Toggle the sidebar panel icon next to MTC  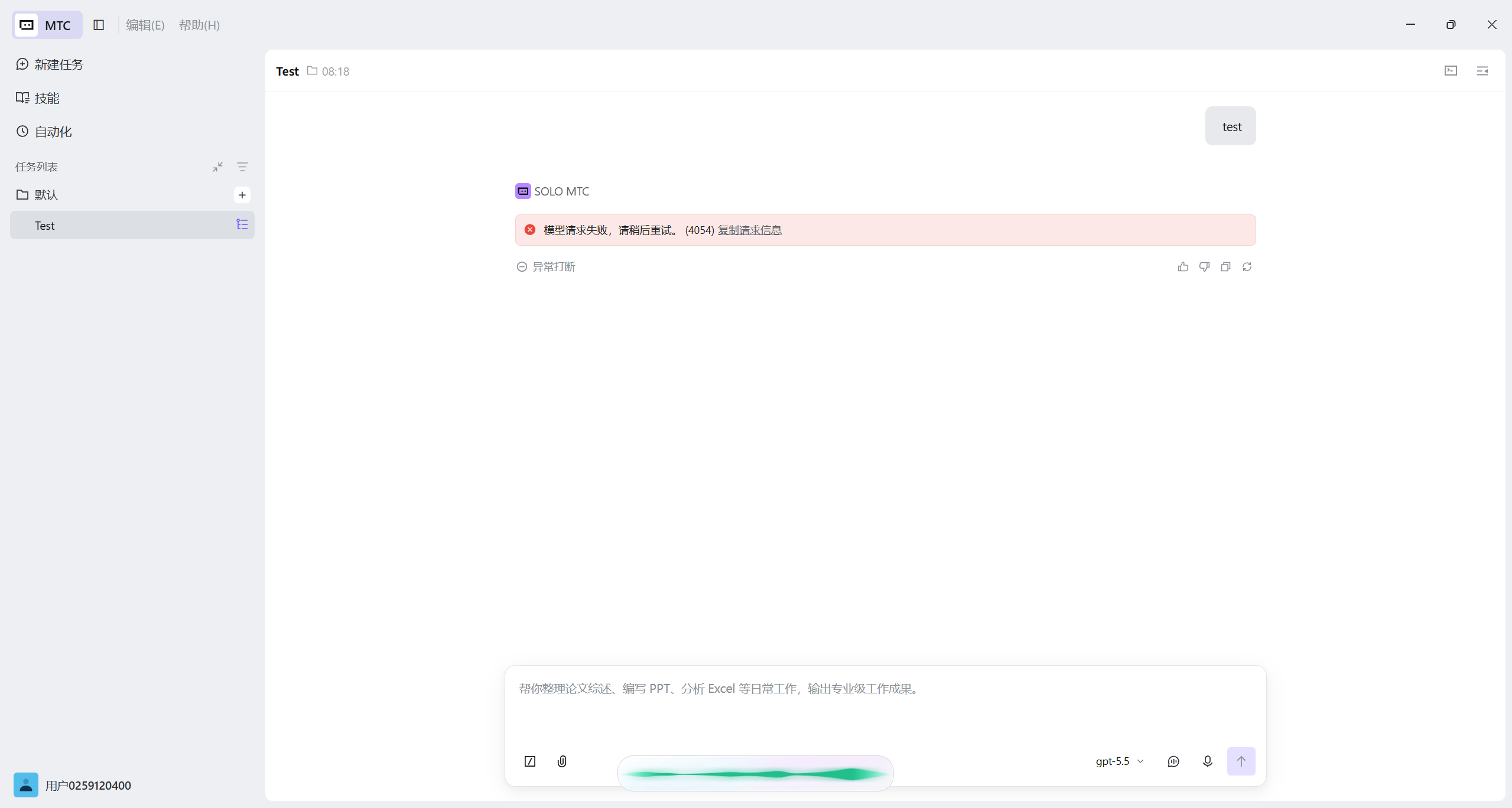click(99, 25)
